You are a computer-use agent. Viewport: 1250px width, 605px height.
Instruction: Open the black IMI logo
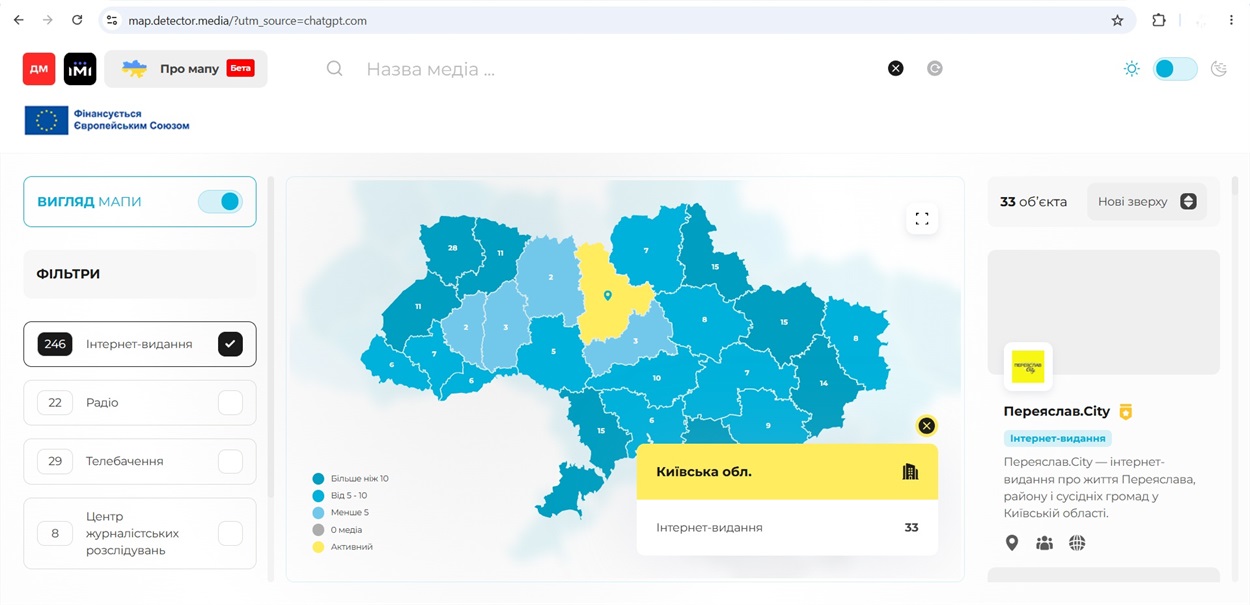point(80,69)
